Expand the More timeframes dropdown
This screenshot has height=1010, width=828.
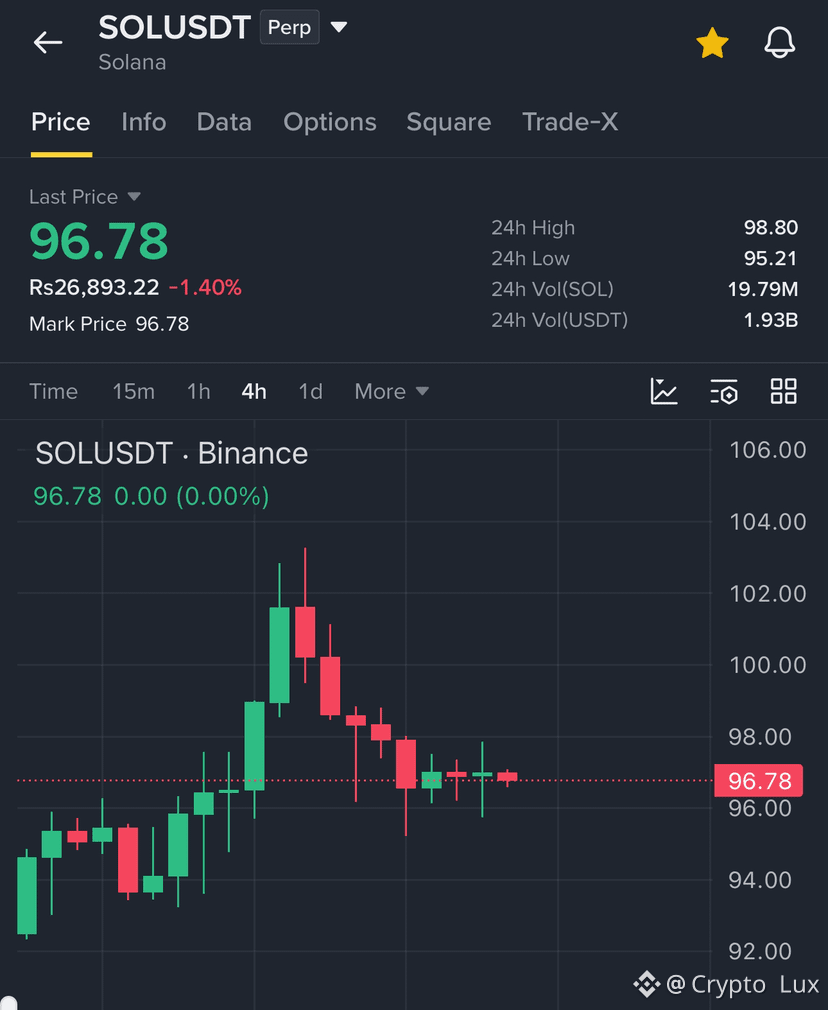392,391
